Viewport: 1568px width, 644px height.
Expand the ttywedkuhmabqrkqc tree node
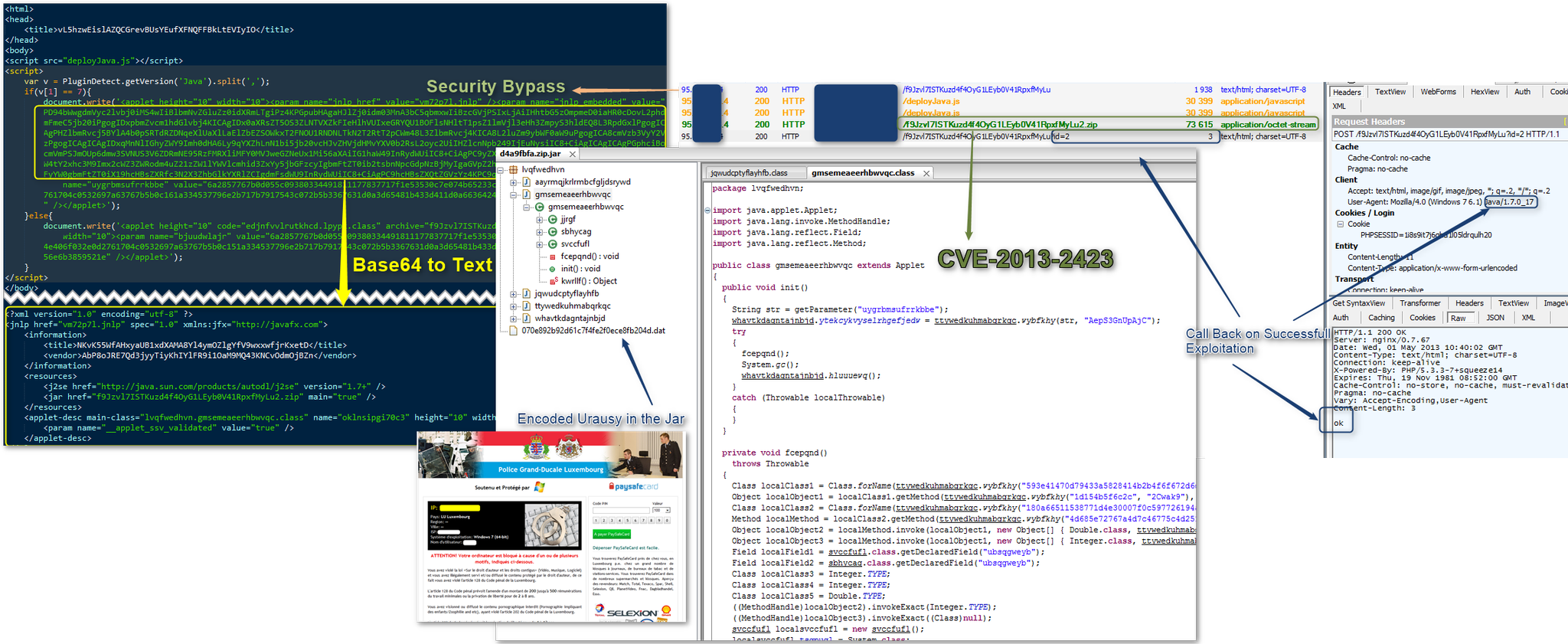[514, 306]
